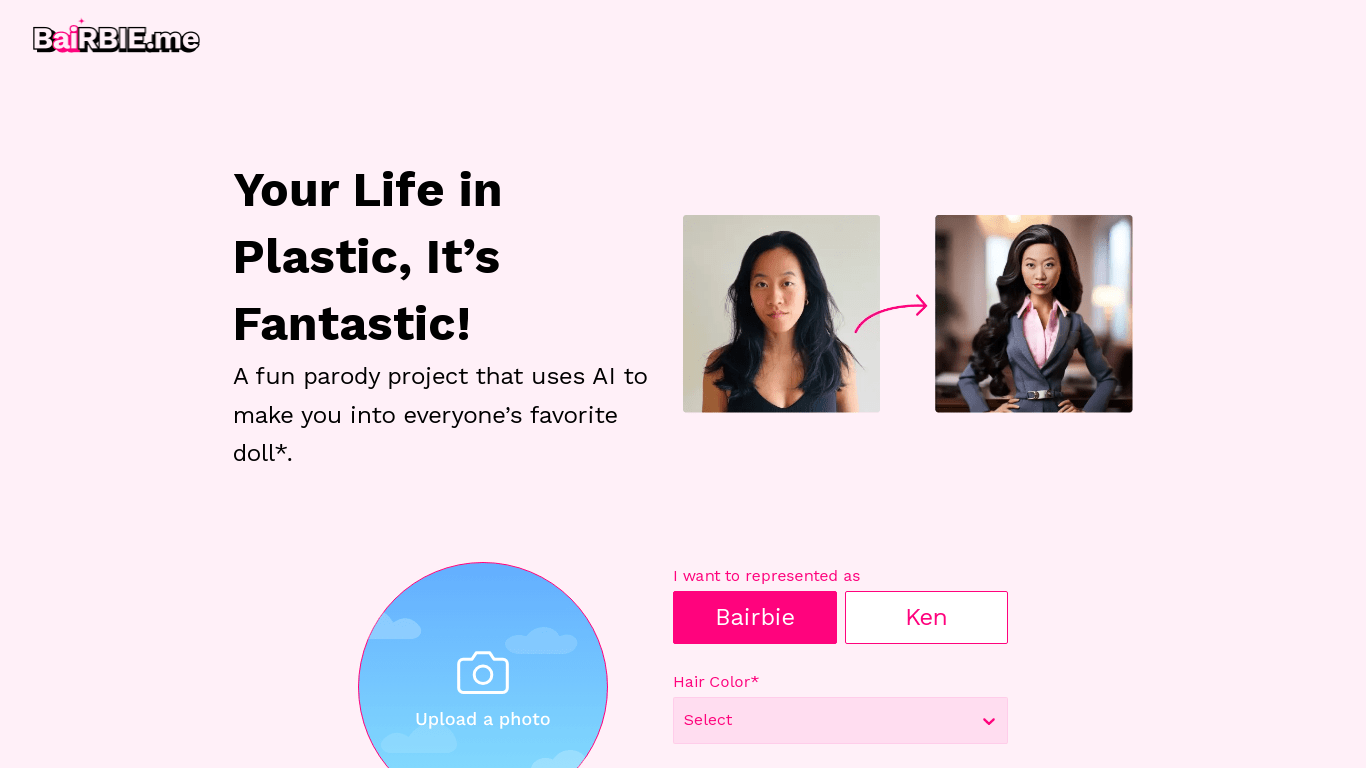Open the Hair Color dropdown
This screenshot has height=768, width=1366.
coord(840,720)
